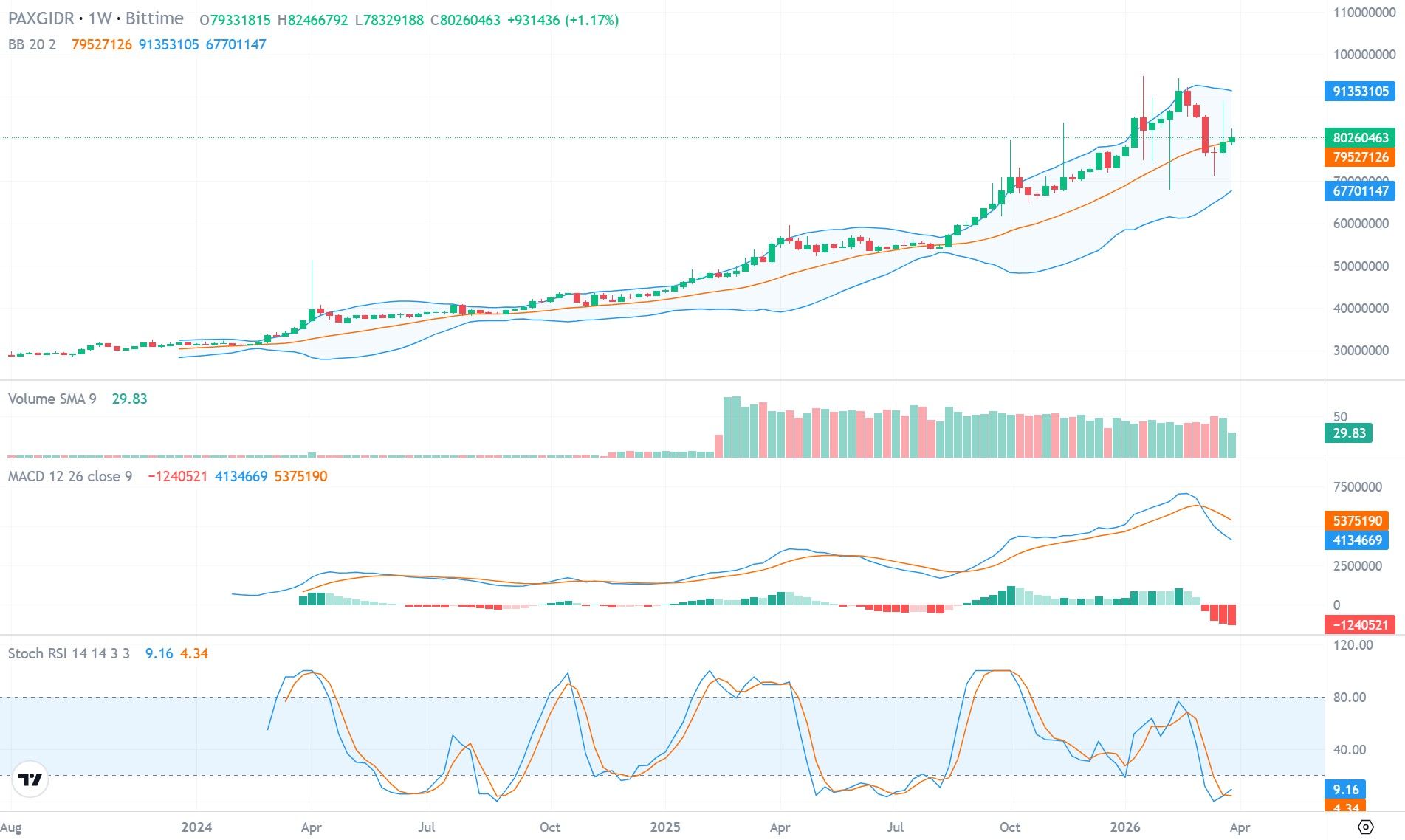The width and height of the screenshot is (1405, 840).
Task: Click the red -1240521 MACD histogram tag
Action: click(1361, 624)
